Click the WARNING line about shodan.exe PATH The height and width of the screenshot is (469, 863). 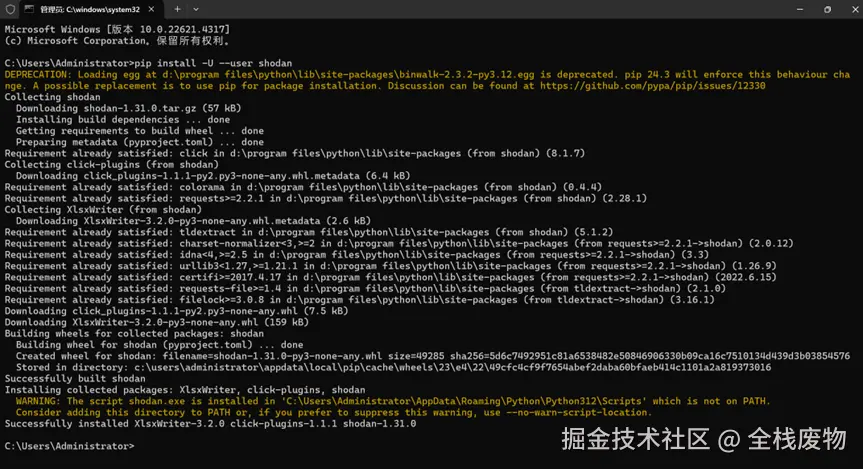393,401
